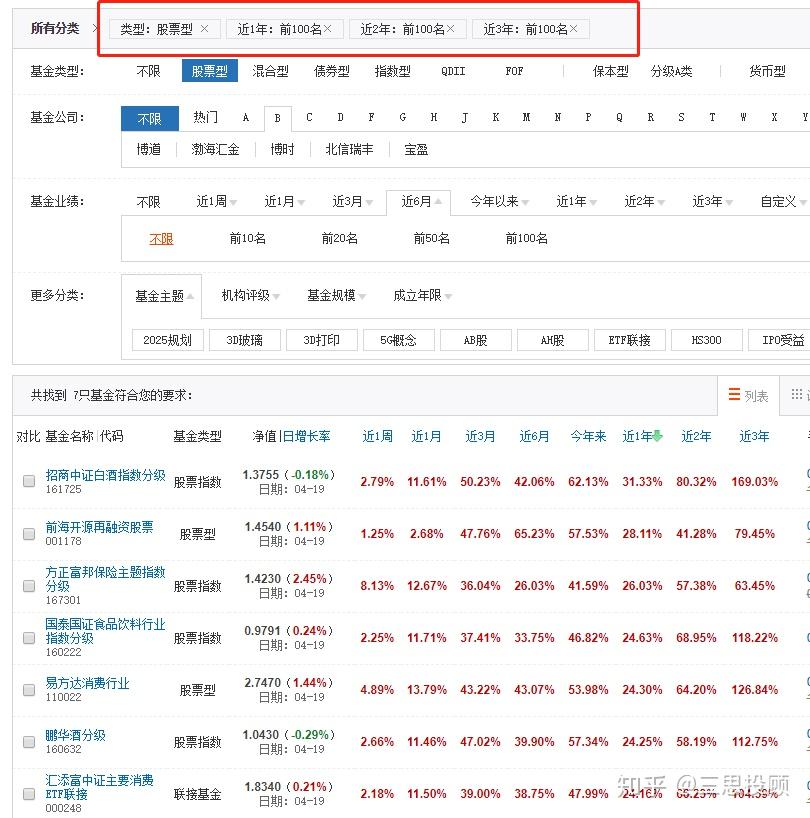This screenshot has height=818, width=810.
Task: Tick compare checkbox for 方正富邦保险主题指数分级
Action: (29, 586)
